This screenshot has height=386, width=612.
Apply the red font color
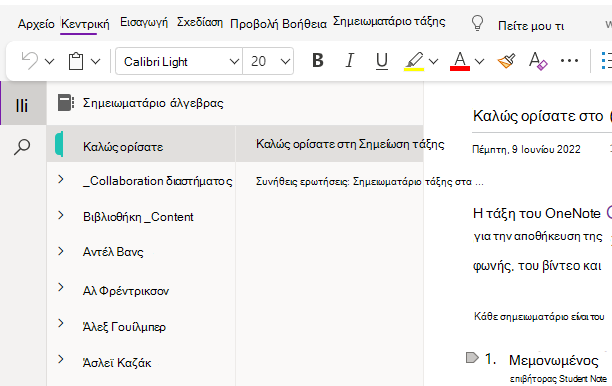[x=460, y=61]
